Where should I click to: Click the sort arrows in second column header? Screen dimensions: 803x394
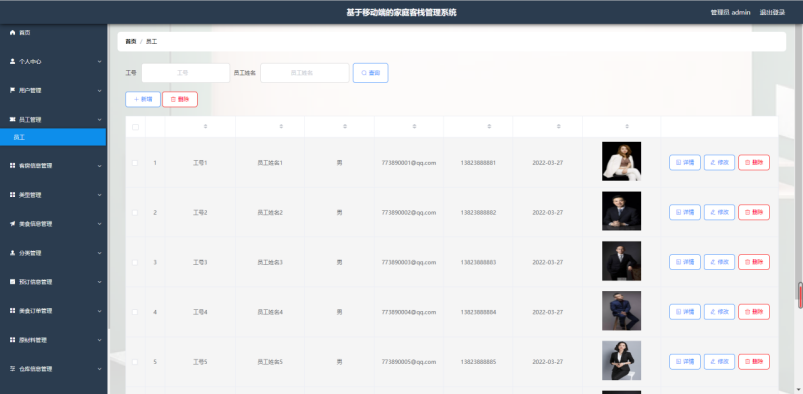281,126
